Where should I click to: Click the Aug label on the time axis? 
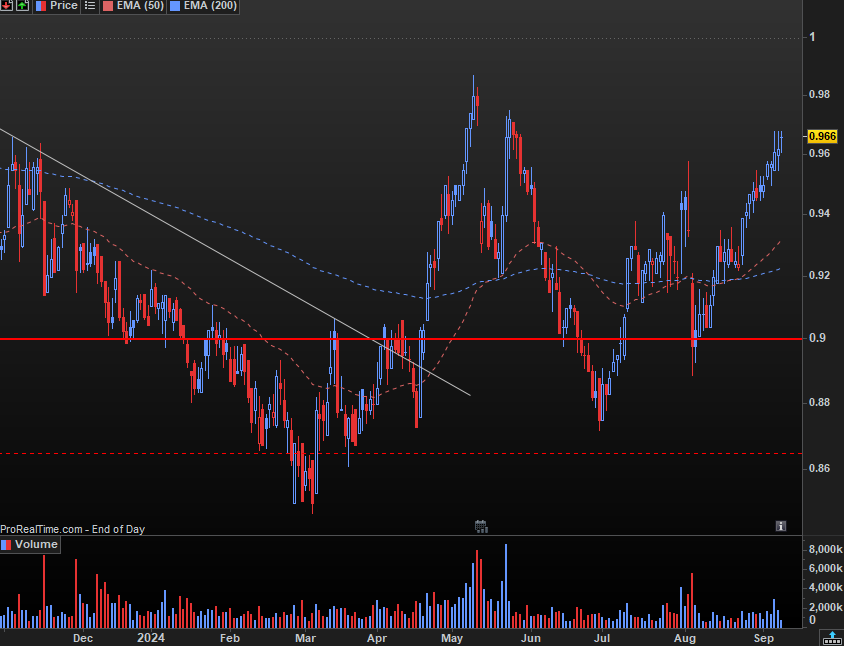[685, 638]
